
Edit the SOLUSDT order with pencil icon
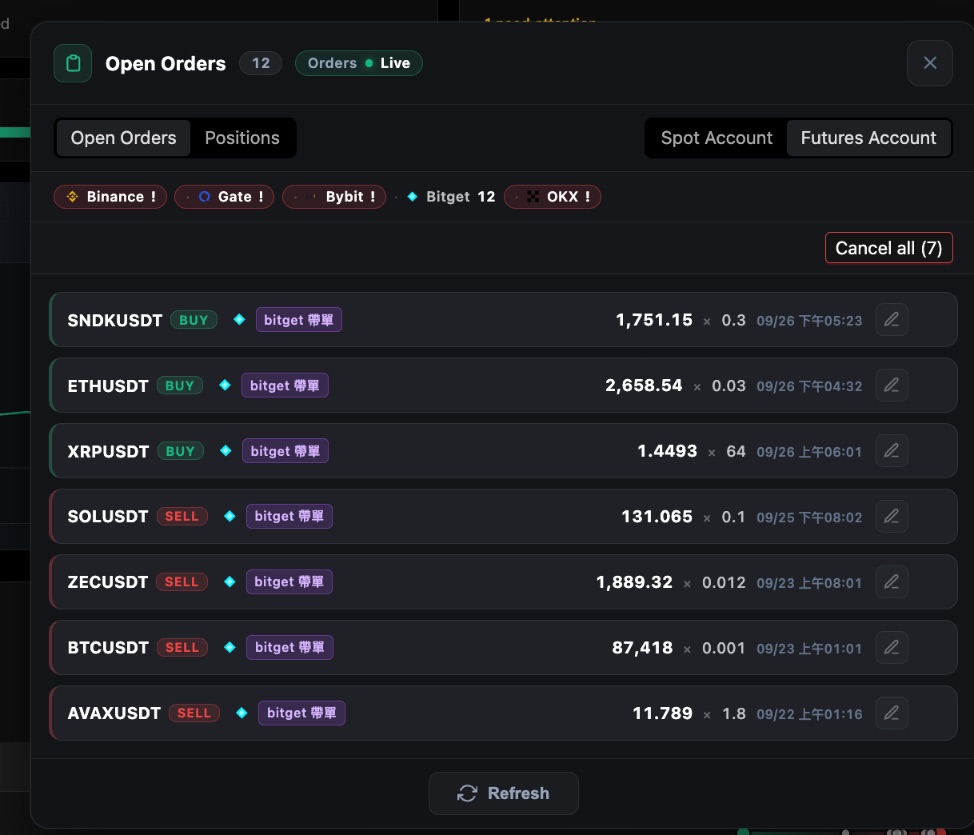click(x=891, y=516)
